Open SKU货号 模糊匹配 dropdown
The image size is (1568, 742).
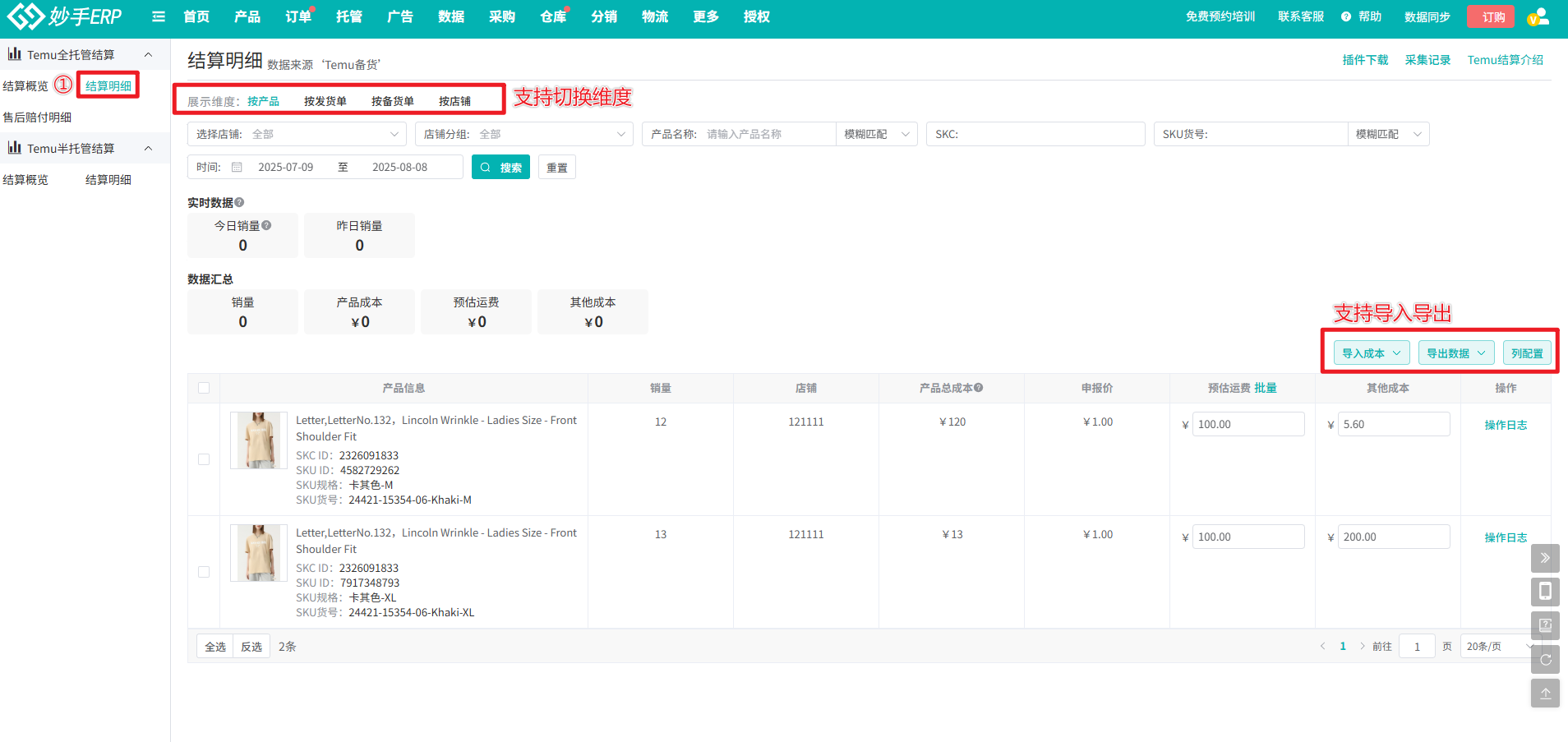pyautogui.click(x=1388, y=134)
